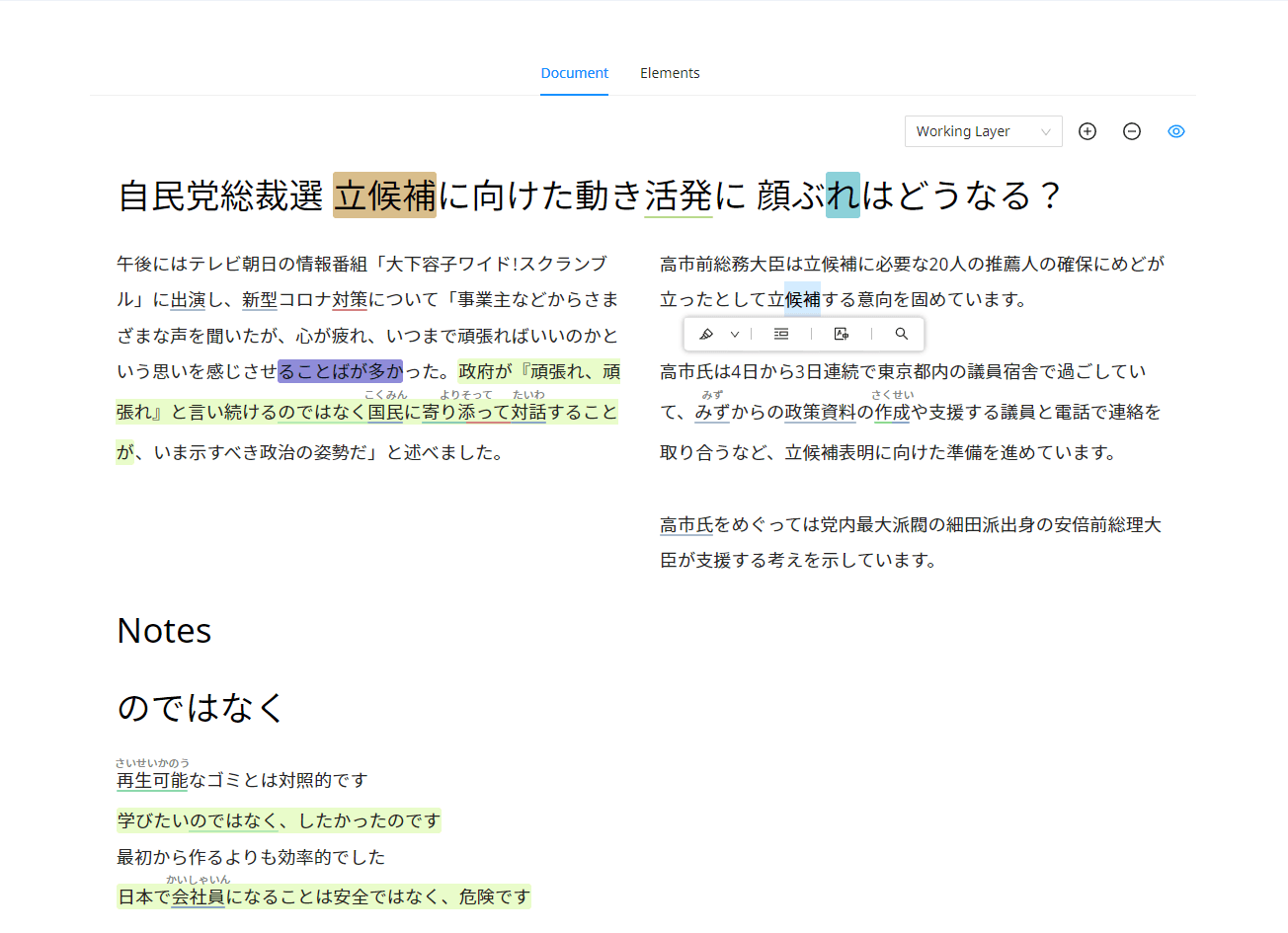Click the magnifier search icon in popup toolbar
The height and width of the screenshot is (933, 1288).
[x=902, y=335]
